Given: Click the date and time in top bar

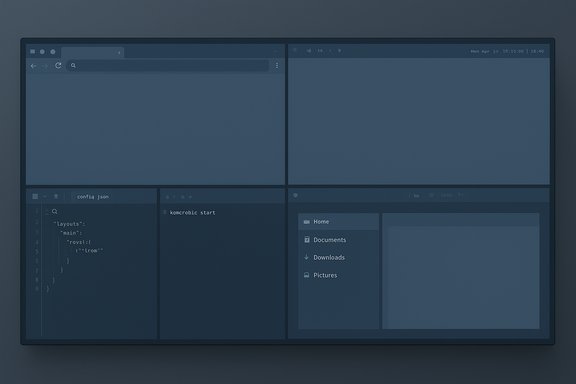Looking at the screenshot, I should coord(507,51).
